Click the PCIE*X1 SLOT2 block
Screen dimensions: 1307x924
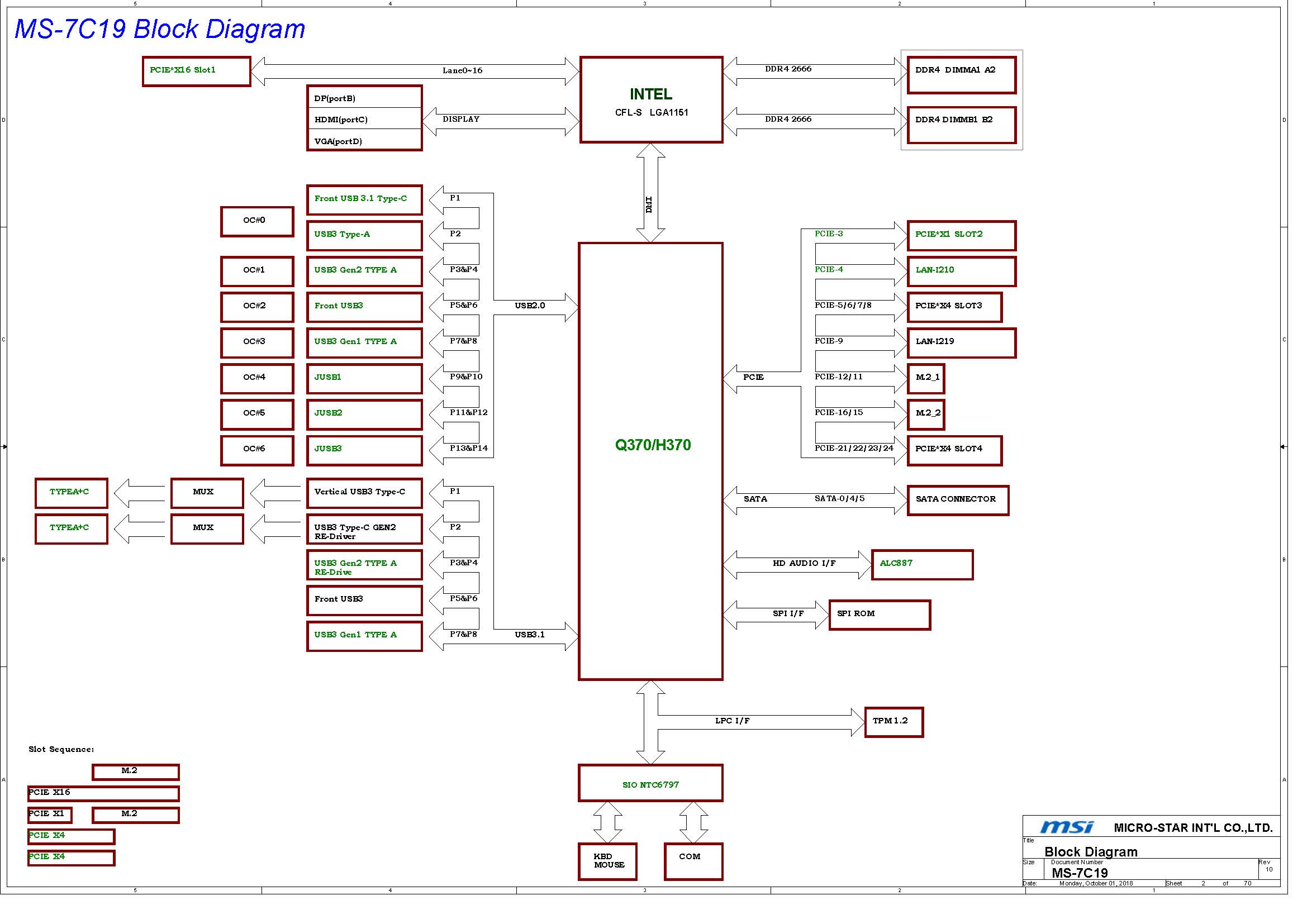click(962, 236)
